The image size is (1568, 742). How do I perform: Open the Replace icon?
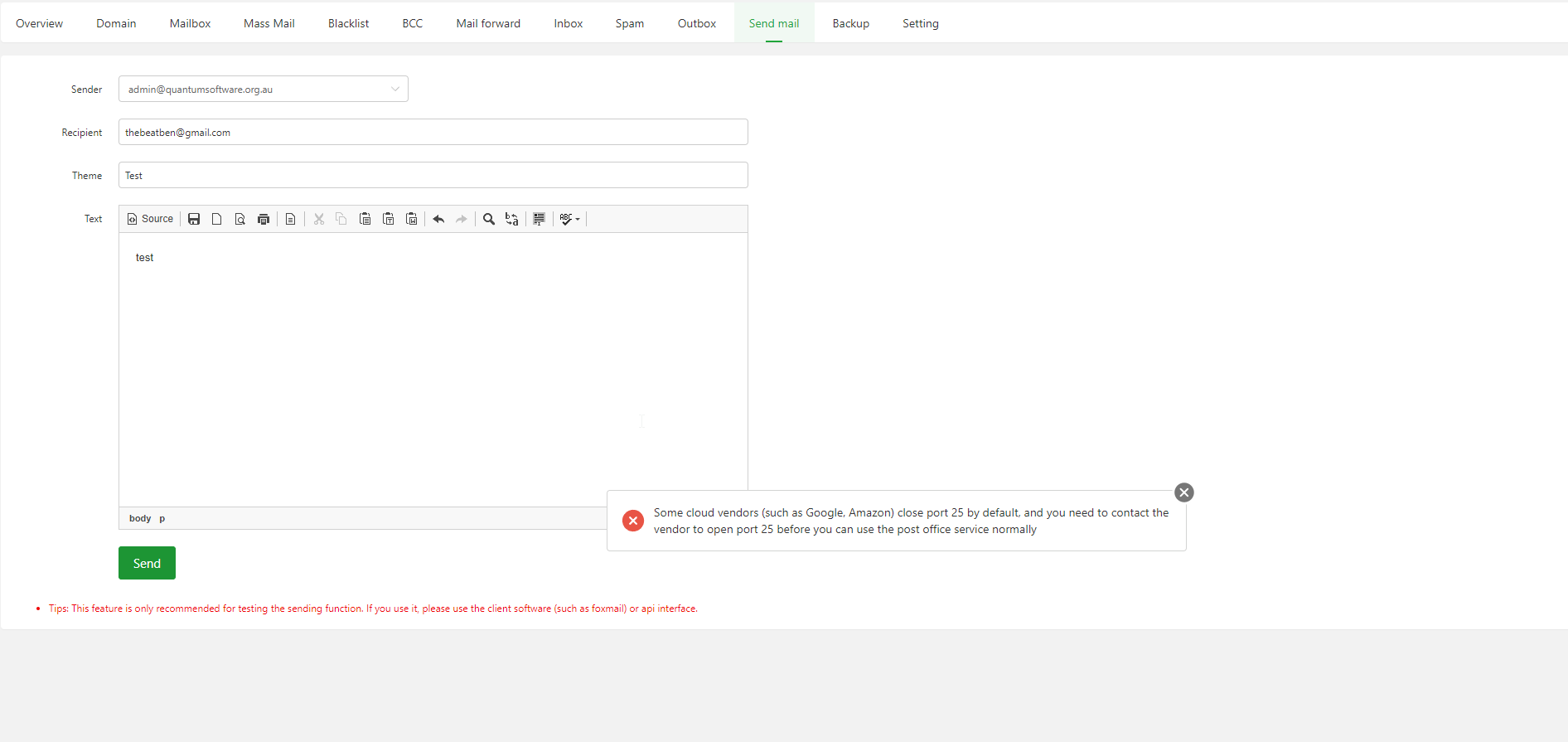(512, 219)
